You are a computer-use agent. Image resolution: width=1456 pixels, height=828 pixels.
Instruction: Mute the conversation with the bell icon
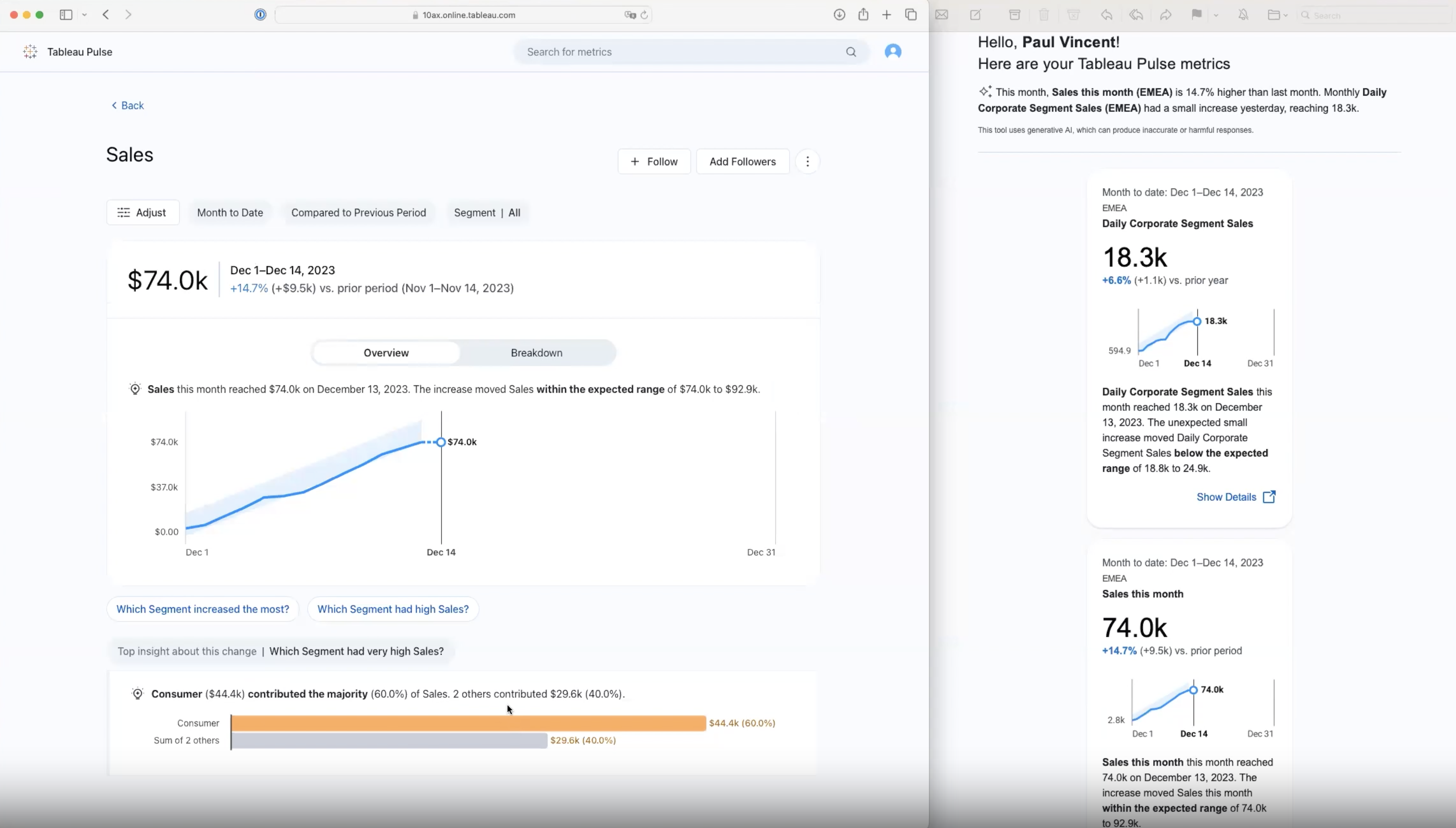pyautogui.click(x=1243, y=15)
